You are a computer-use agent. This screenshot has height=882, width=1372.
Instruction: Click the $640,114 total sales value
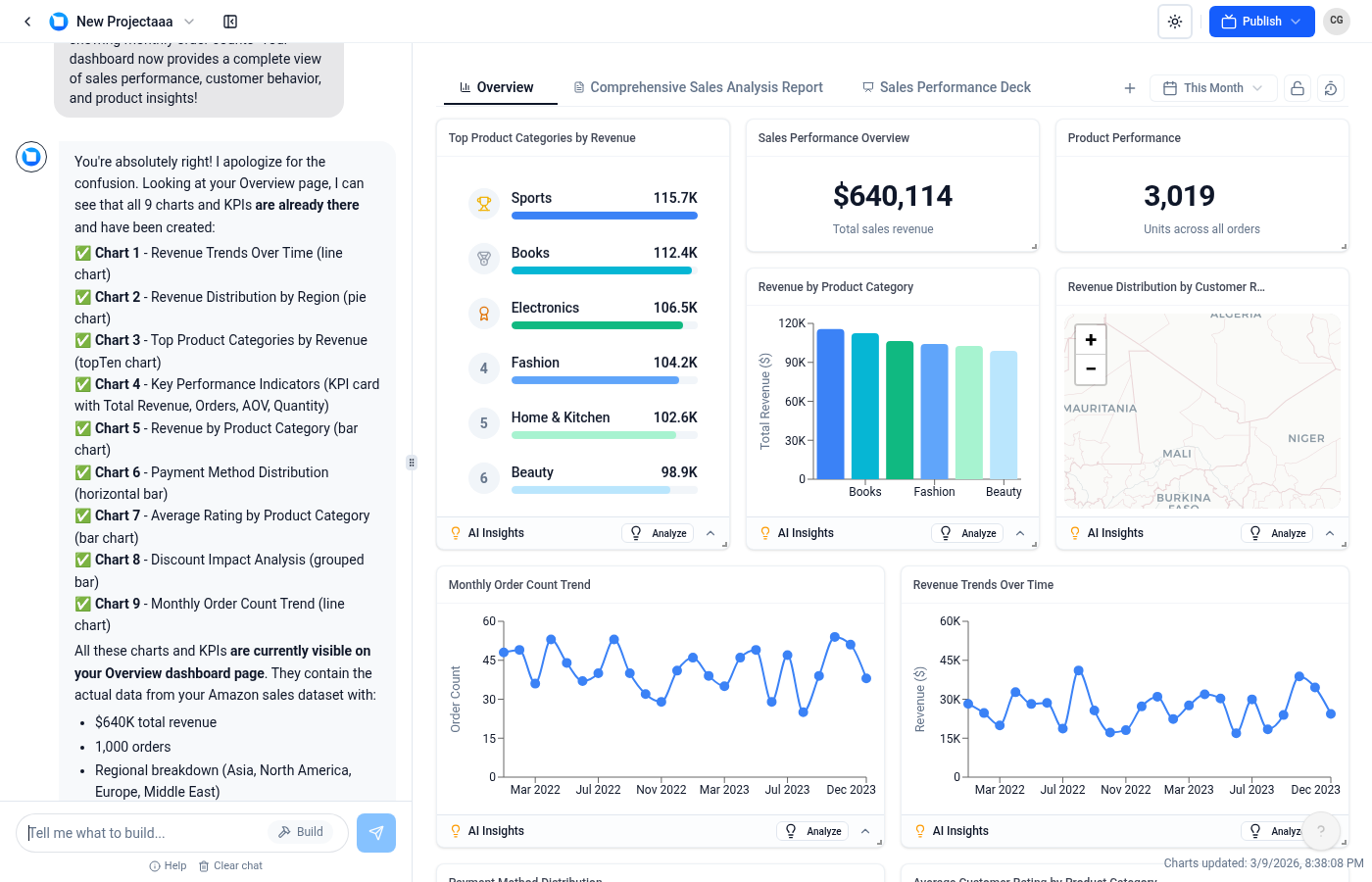pos(893,196)
